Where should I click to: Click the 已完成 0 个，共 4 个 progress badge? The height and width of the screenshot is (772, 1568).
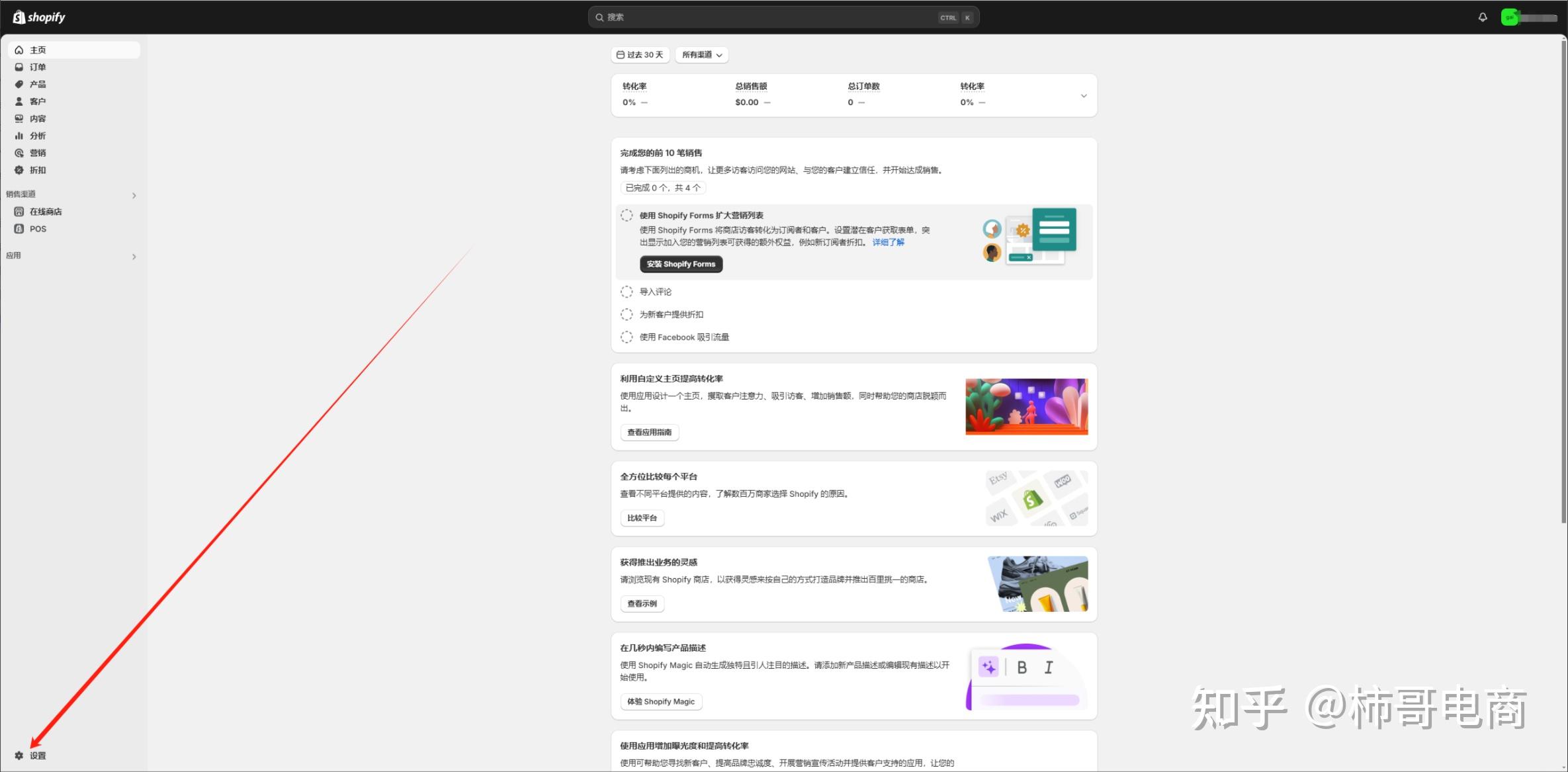663,188
